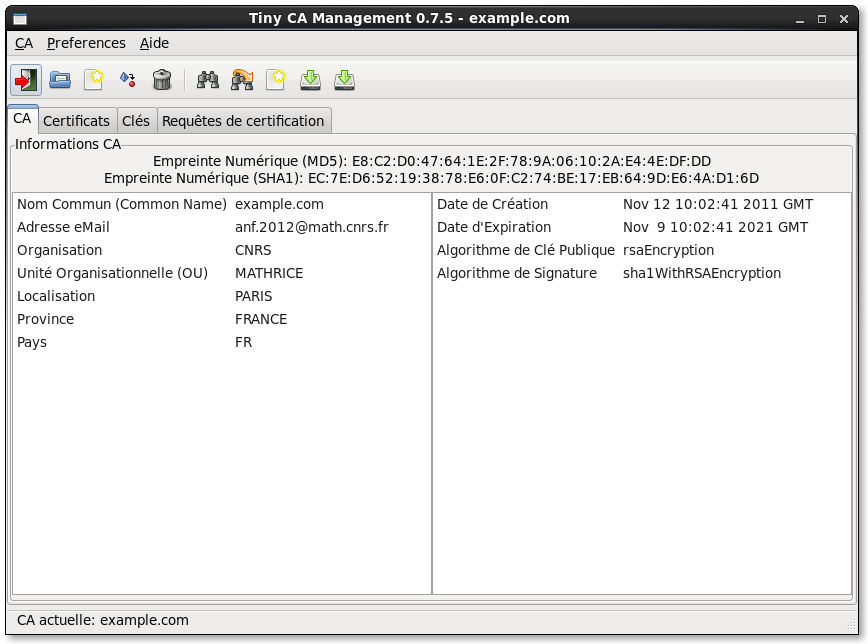
Task: Open the CA menu in the menu bar
Action: coord(24,43)
